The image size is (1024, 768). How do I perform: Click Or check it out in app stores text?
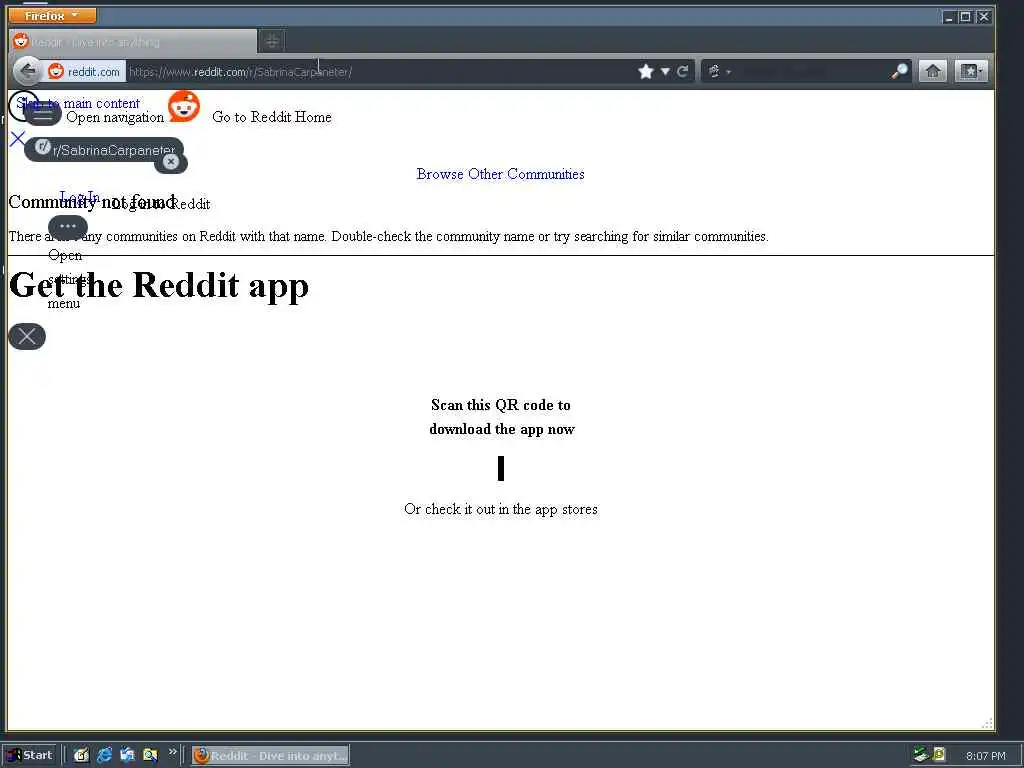point(501,509)
